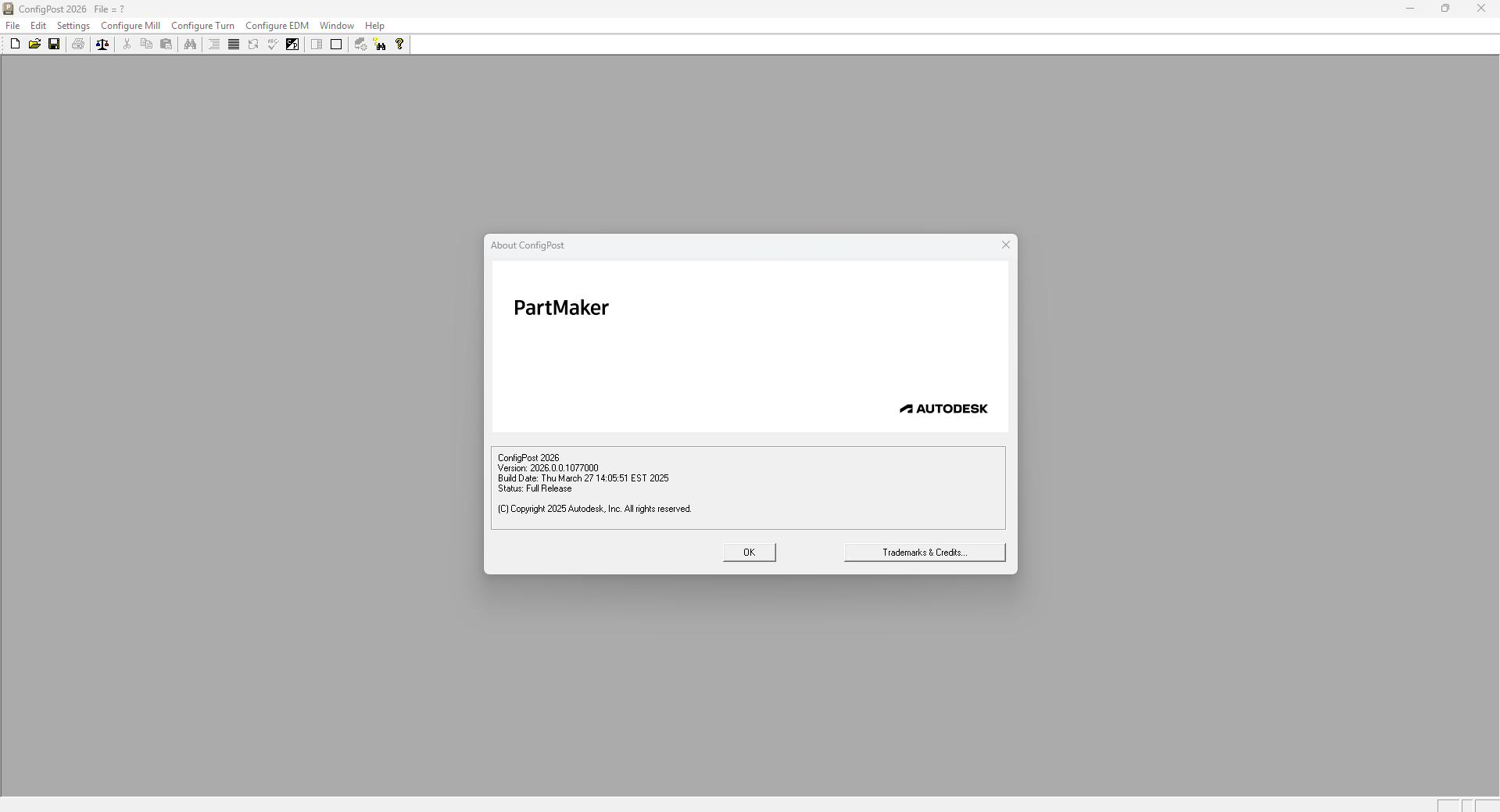Close the ConfigPost 2026 main window
The width and height of the screenshot is (1500, 812).
click(1481, 9)
